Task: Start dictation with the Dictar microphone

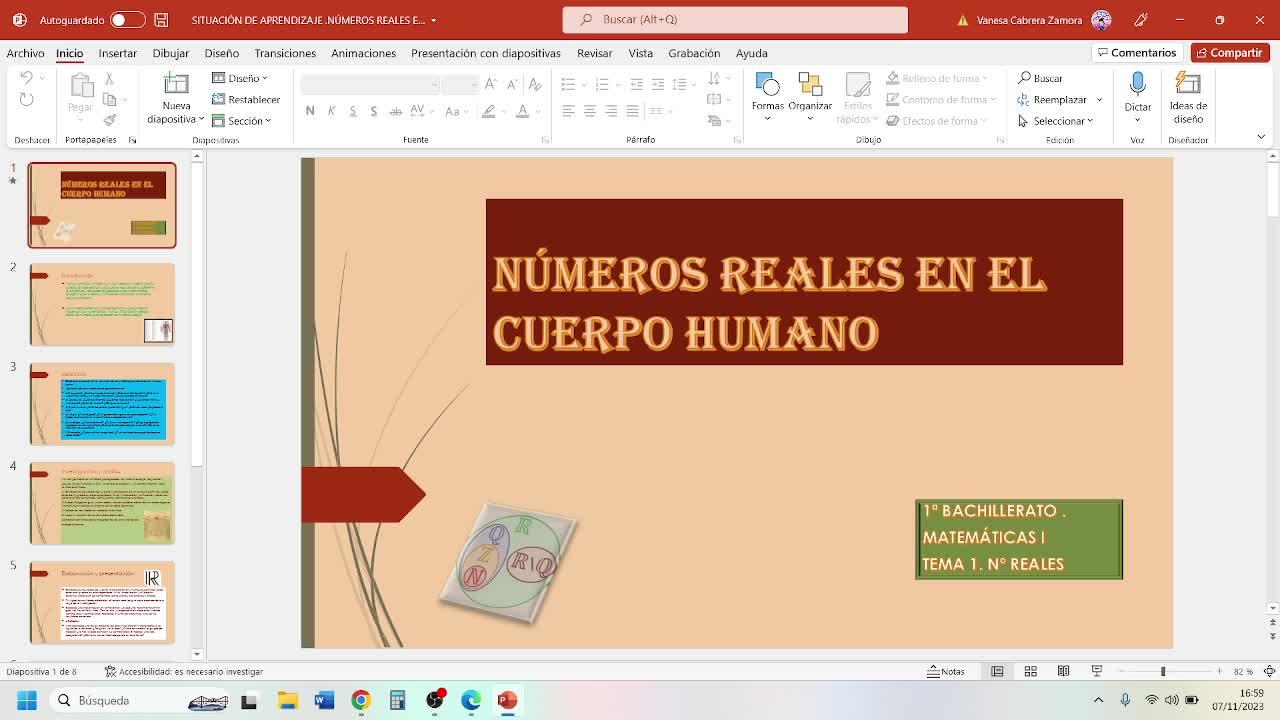Action: 1137,84
